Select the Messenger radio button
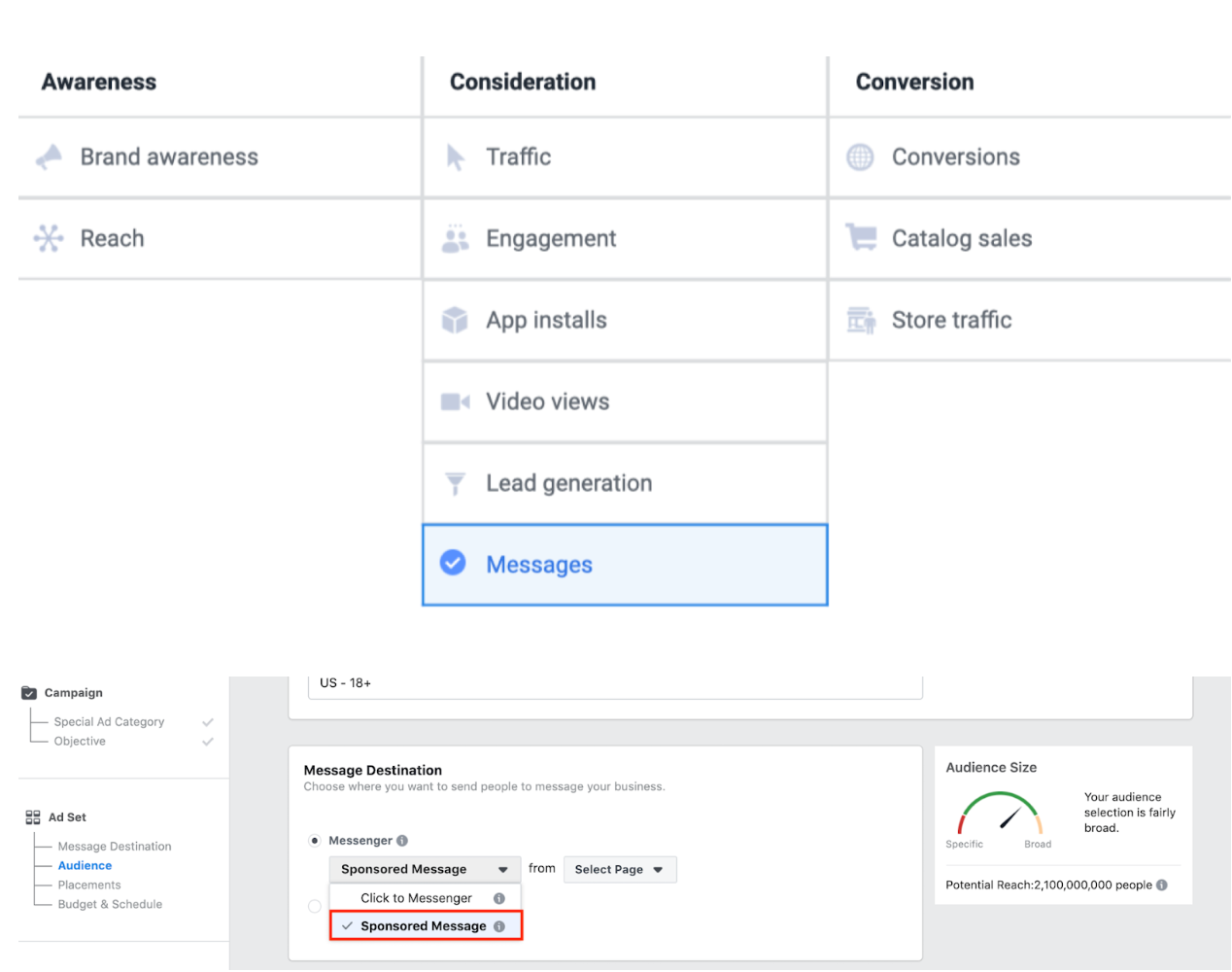 tap(315, 841)
